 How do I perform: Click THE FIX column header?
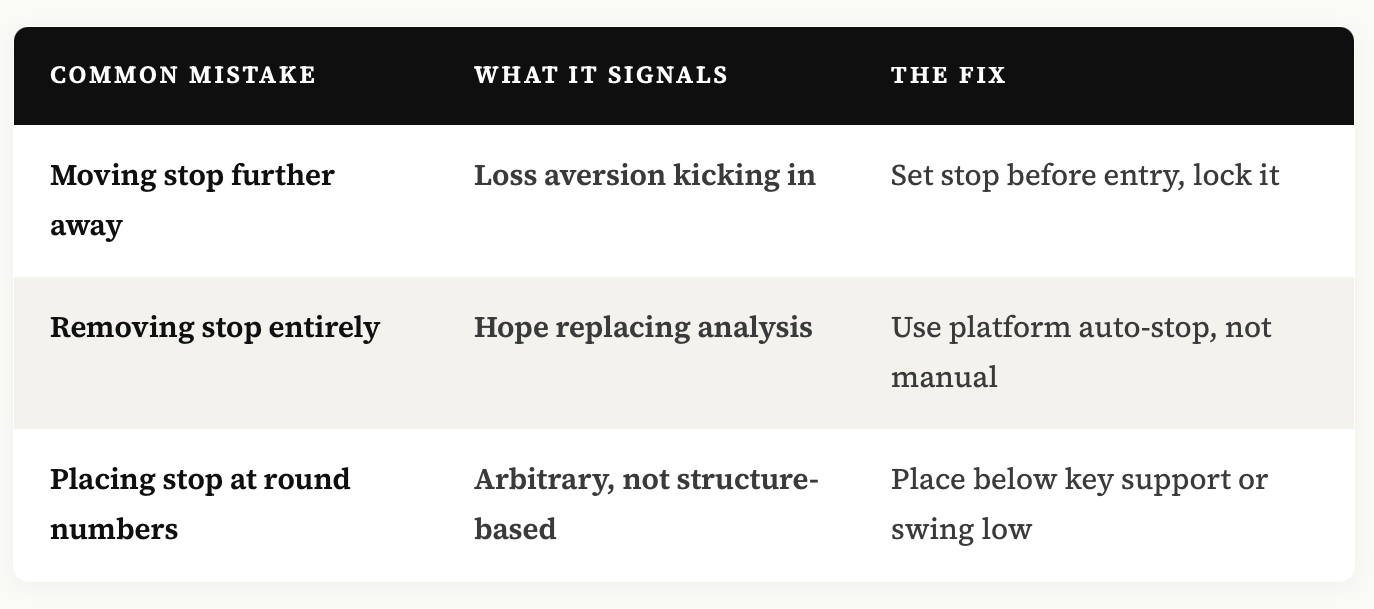click(948, 75)
